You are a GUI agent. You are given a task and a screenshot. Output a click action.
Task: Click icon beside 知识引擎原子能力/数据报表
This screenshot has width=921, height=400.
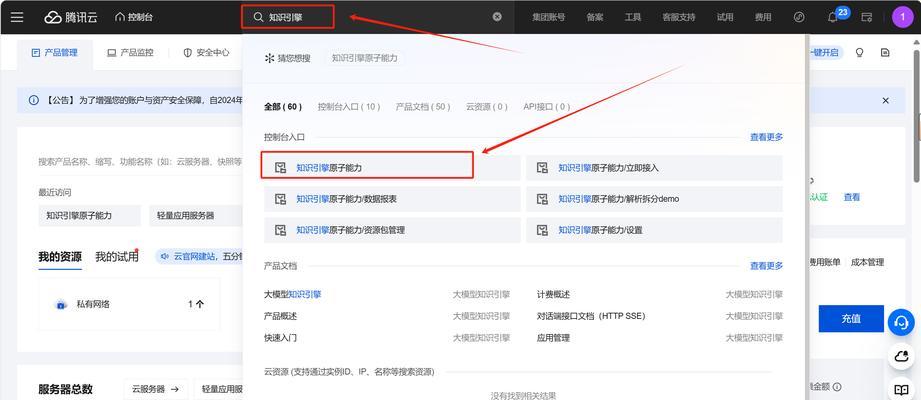point(281,199)
